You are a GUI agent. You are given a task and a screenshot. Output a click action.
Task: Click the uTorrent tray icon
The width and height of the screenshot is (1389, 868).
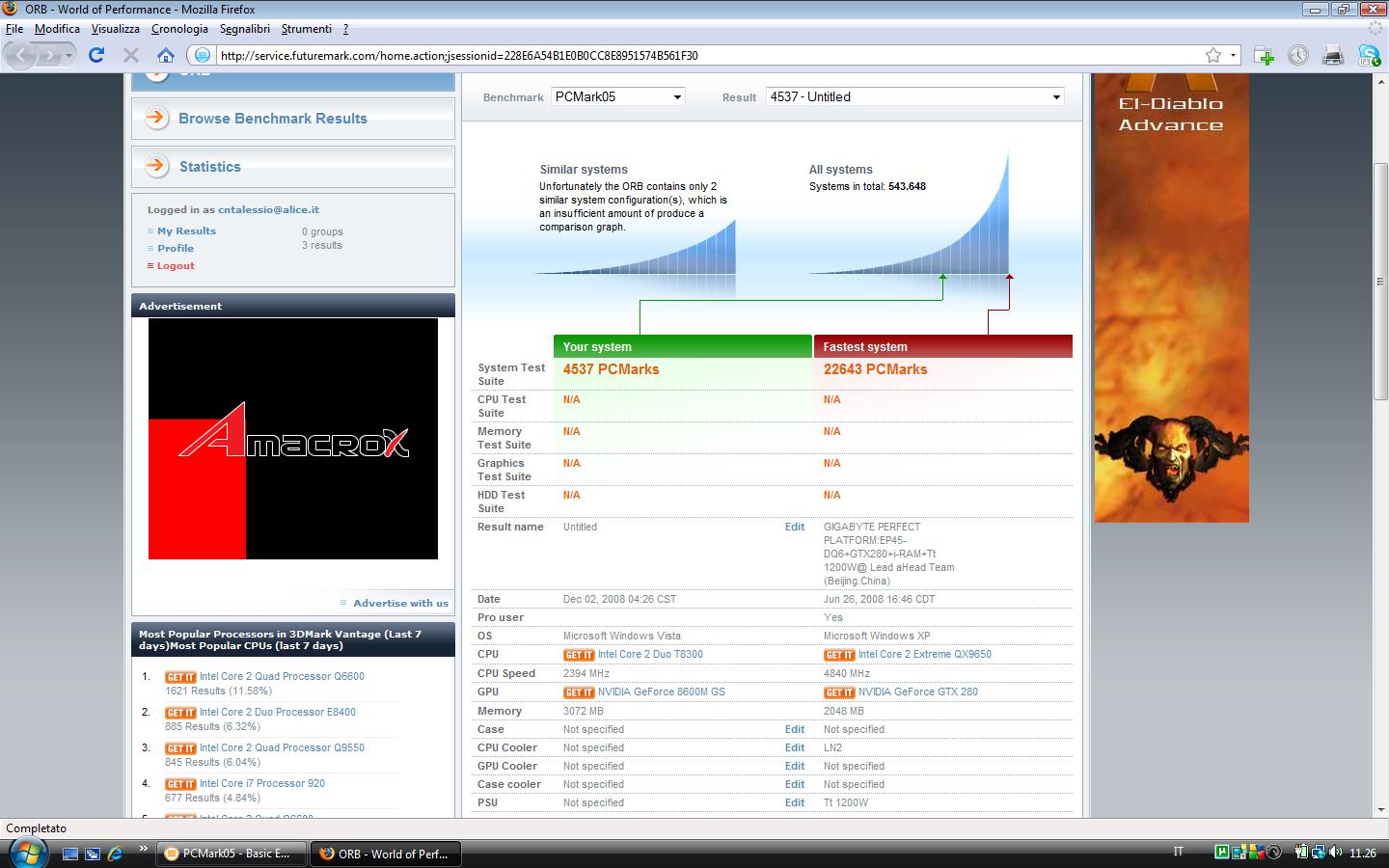coord(1222,853)
